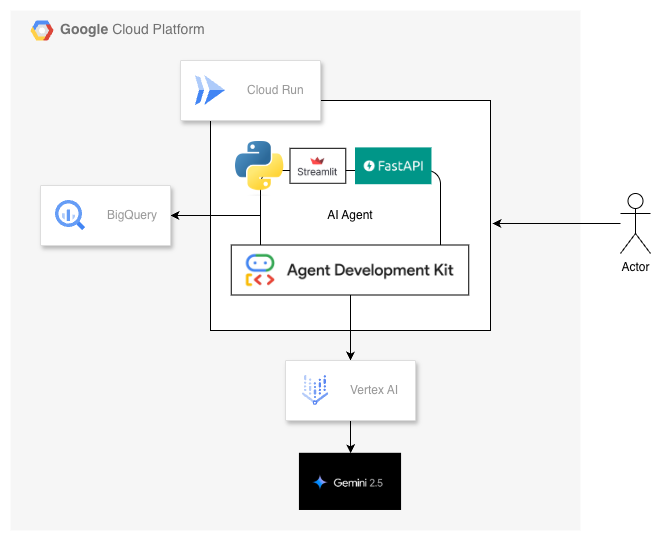Click the Gemini sparkle star icon
661x540 pixels.
[x=320, y=482]
